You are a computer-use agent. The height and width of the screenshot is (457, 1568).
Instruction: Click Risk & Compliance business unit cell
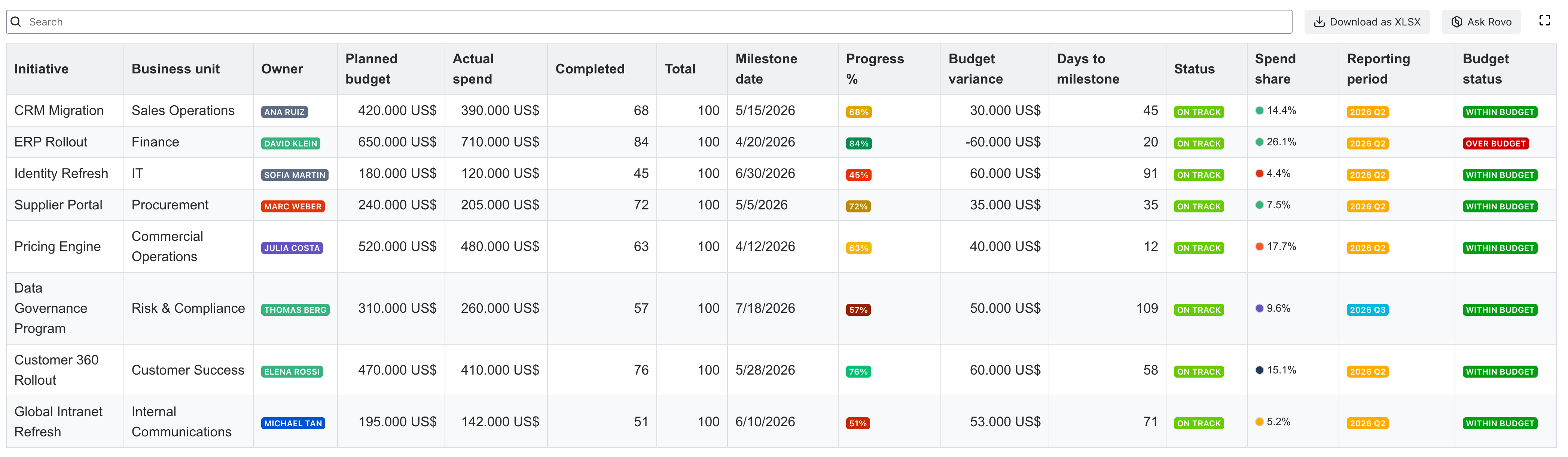click(x=188, y=308)
